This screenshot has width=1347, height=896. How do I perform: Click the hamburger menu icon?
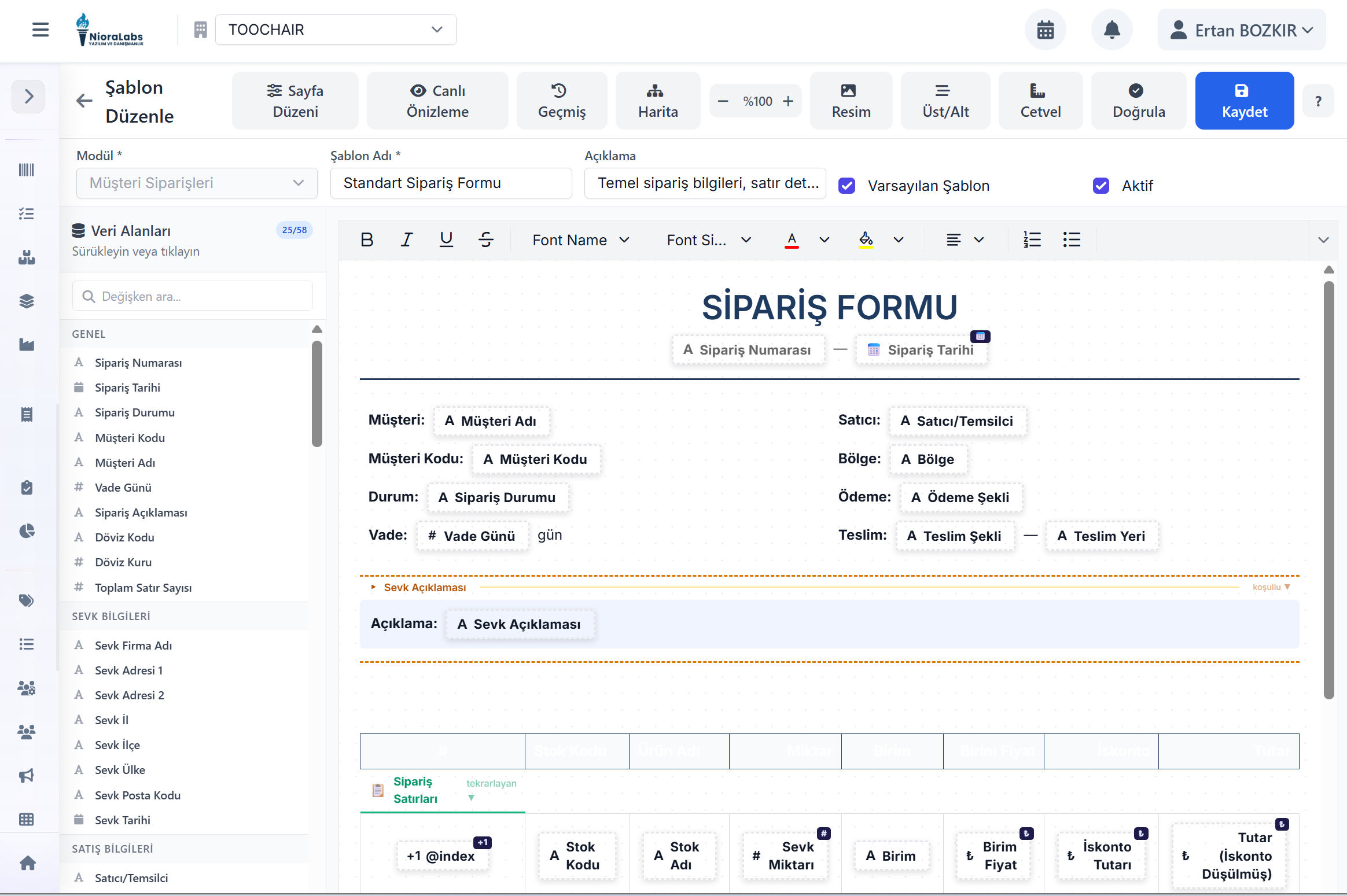coord(40,30)
